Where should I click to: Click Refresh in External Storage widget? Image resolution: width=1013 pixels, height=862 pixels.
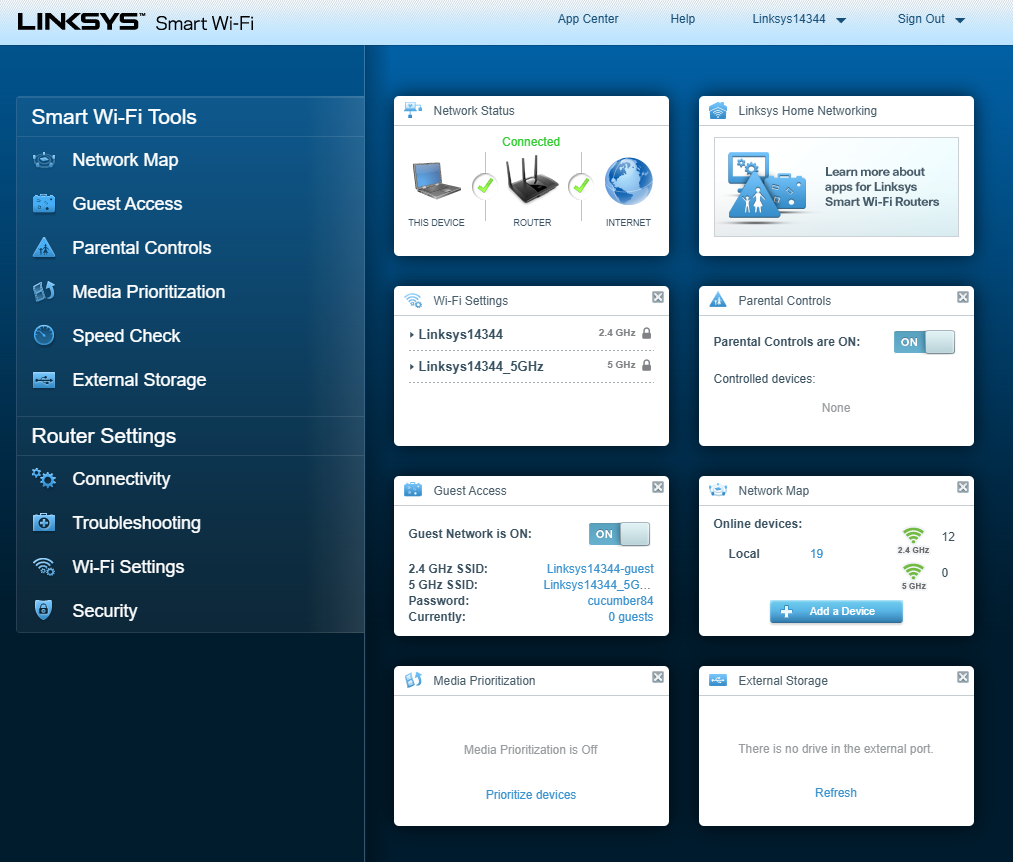(836, 792)
